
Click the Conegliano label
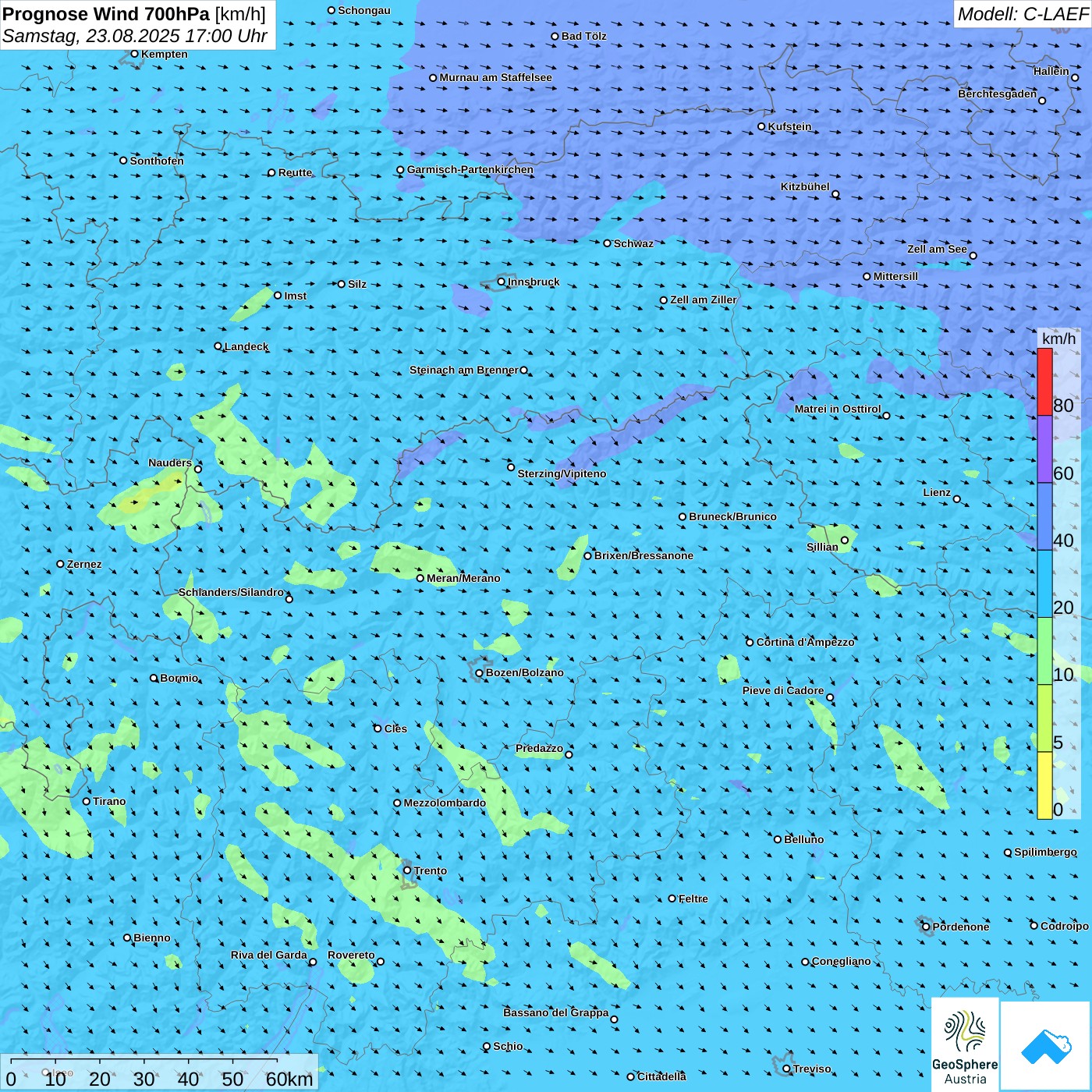841,961
